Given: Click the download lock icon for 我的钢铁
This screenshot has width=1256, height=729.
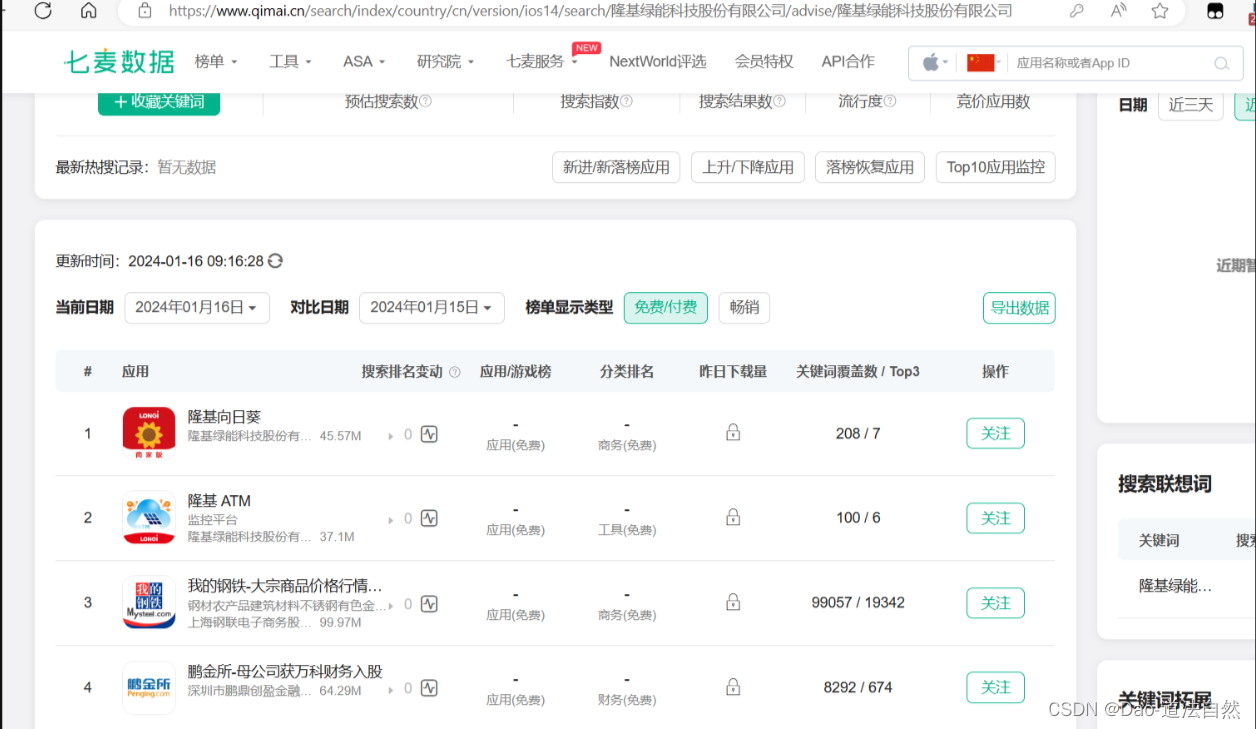Looking at the screenshot, I should coord(733,602).
